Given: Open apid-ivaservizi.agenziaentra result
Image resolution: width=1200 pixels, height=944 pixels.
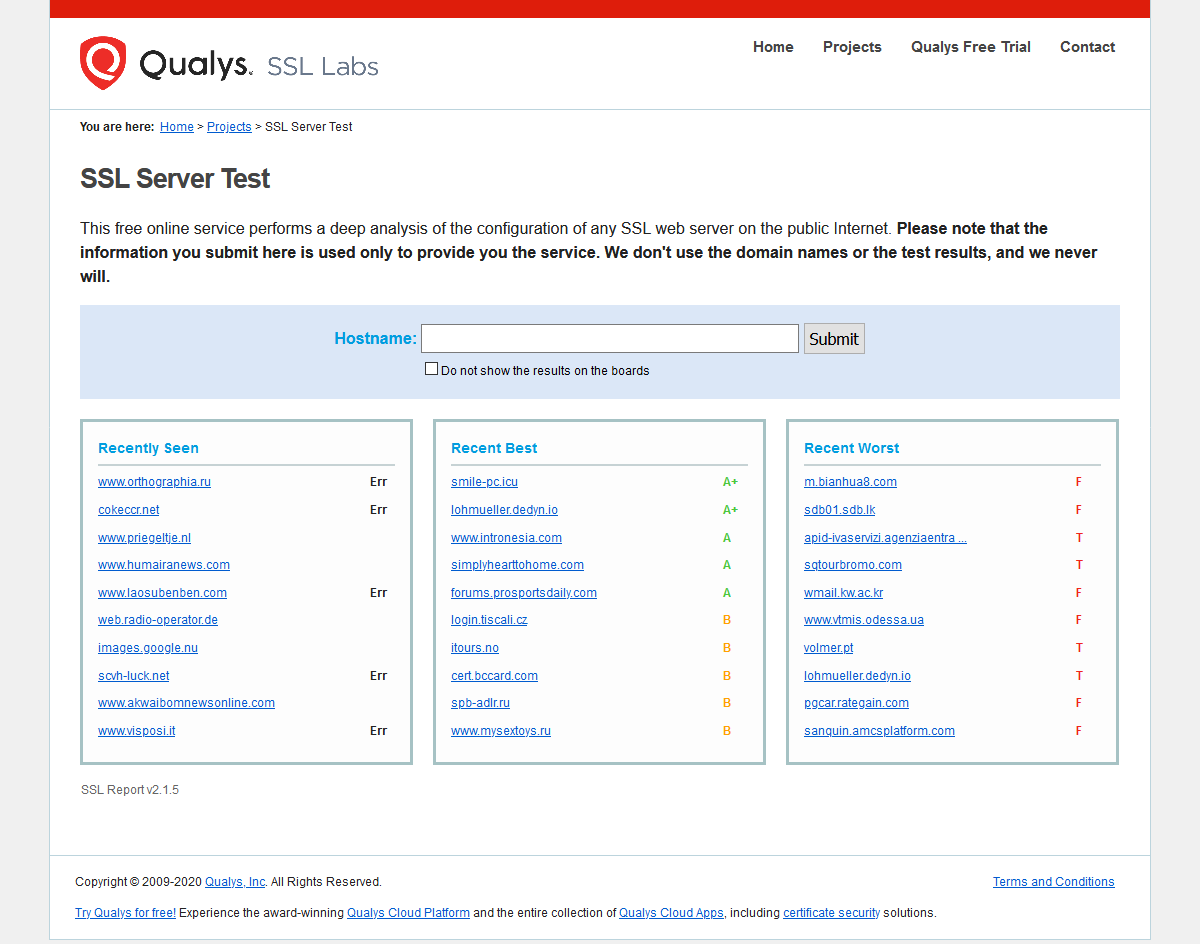Looking at the screenshot, I should [x=885, y=538].
